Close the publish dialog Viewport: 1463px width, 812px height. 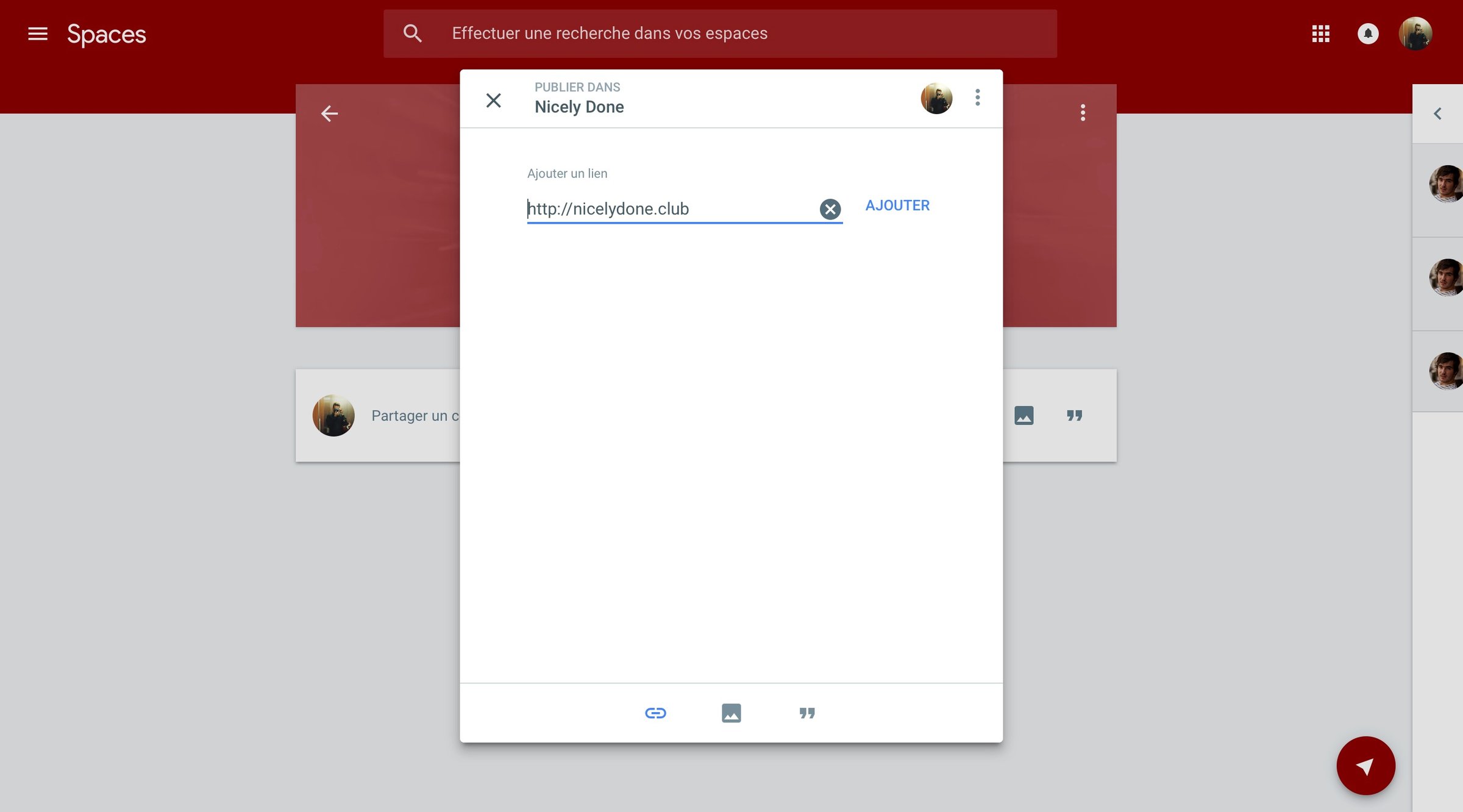click(x=494, y=100)
